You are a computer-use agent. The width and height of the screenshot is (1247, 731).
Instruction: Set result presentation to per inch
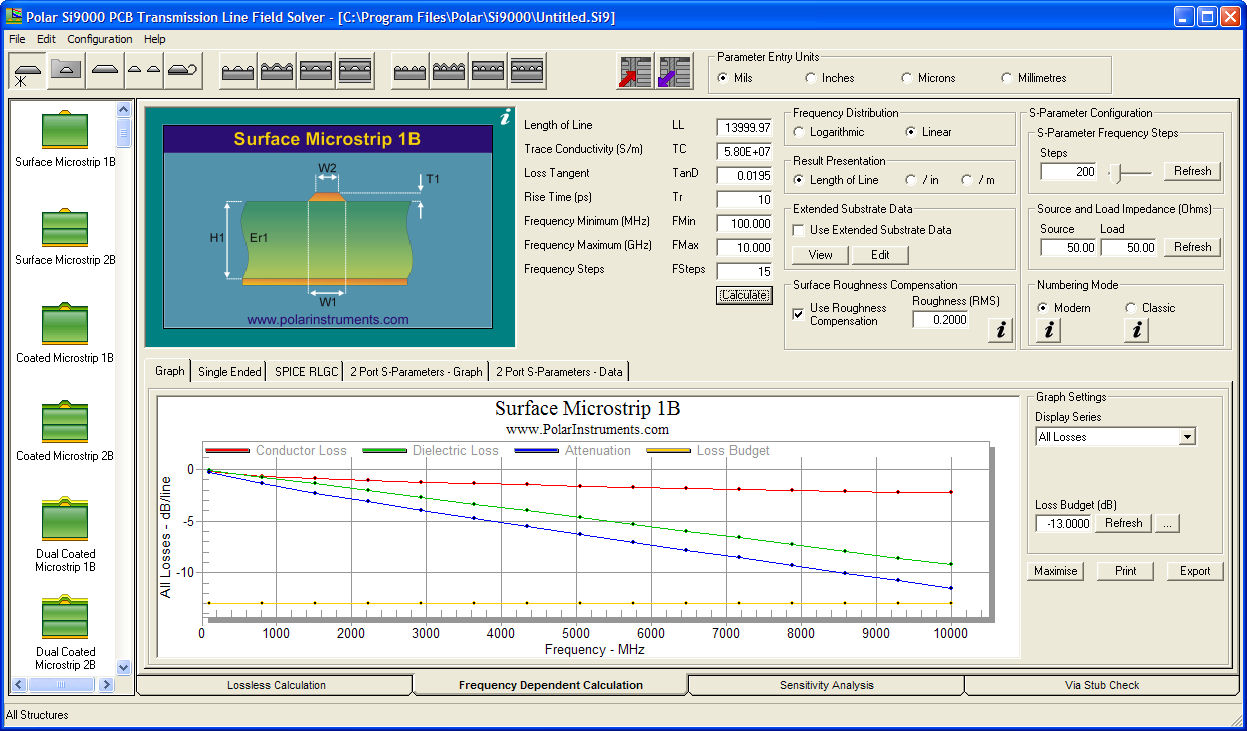pyautogui.click(x=911, y=180)
